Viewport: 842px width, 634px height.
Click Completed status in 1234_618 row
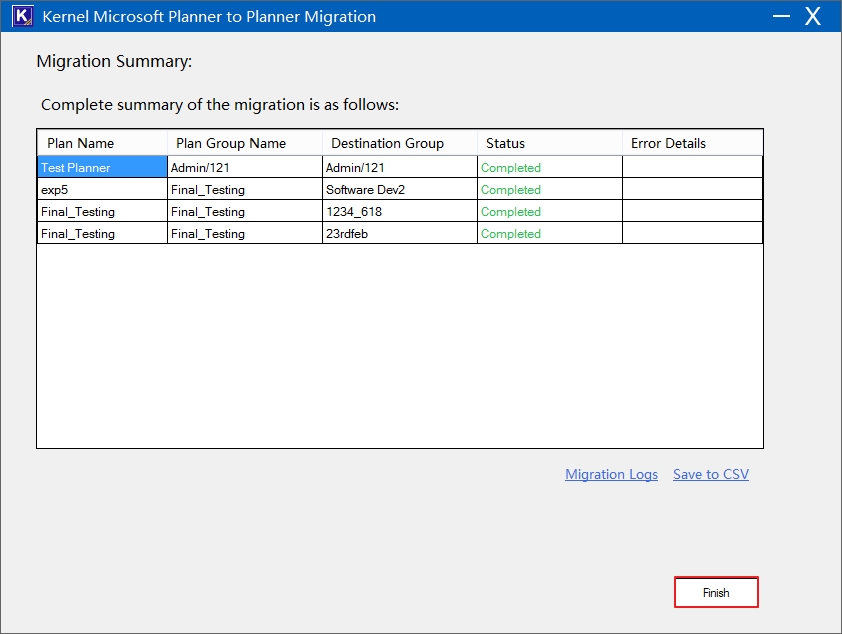pyautogui.click(x=550, y=211)
